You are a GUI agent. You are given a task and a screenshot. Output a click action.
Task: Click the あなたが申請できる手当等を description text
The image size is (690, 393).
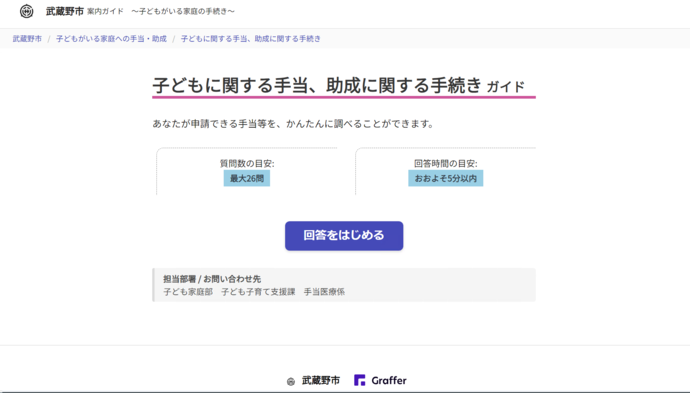[293, 124]
